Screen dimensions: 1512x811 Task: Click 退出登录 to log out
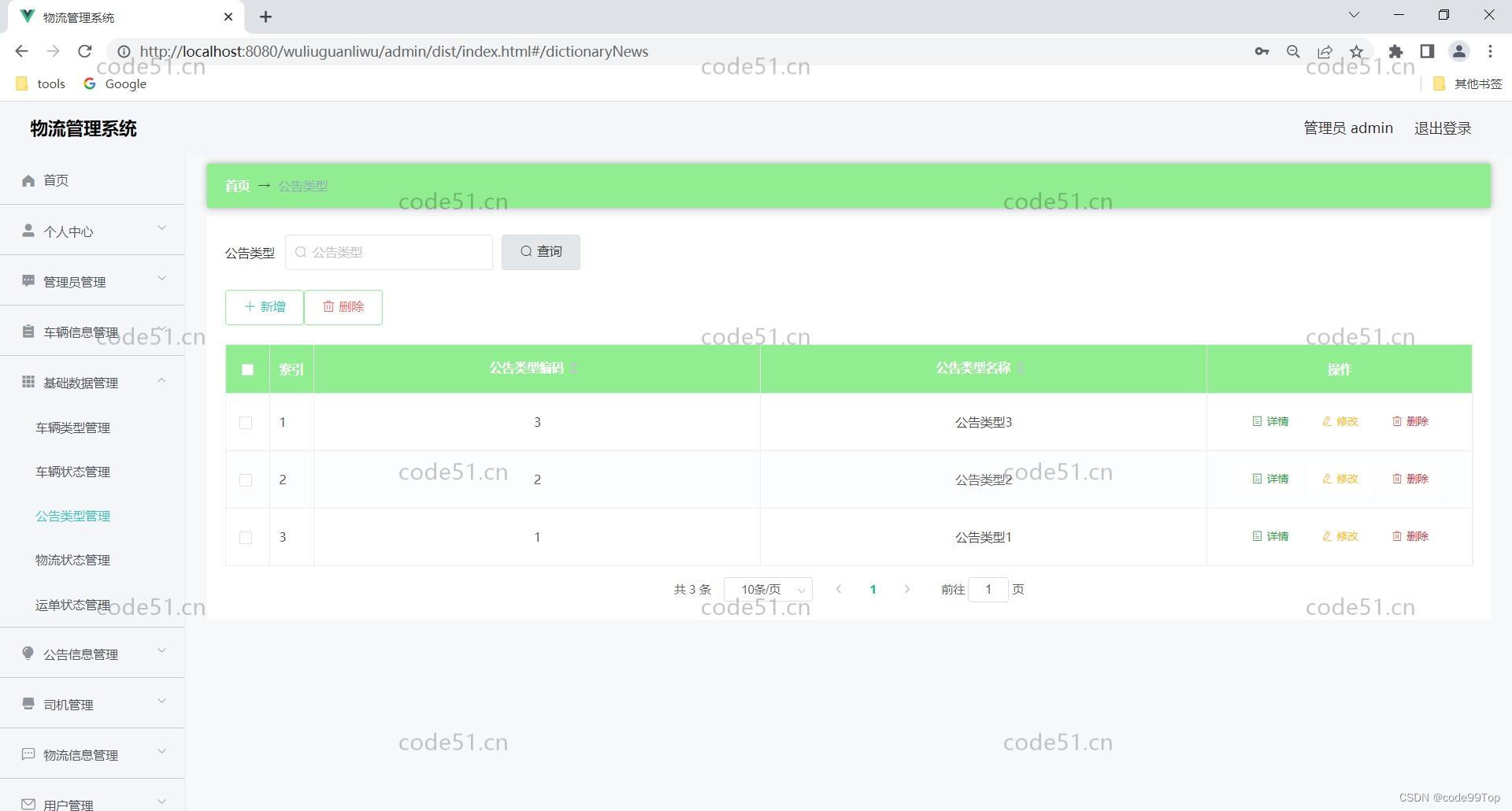1443,128
